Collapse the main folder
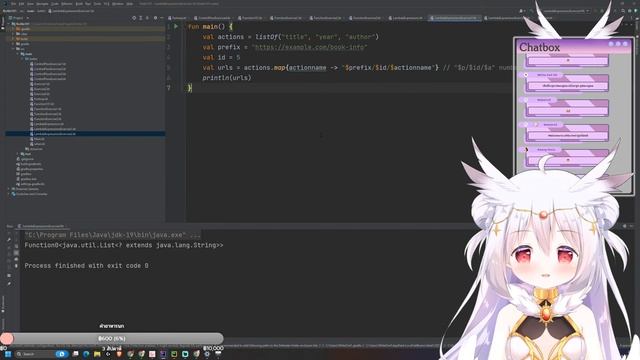The image size is (640, 360). point(18,54)
